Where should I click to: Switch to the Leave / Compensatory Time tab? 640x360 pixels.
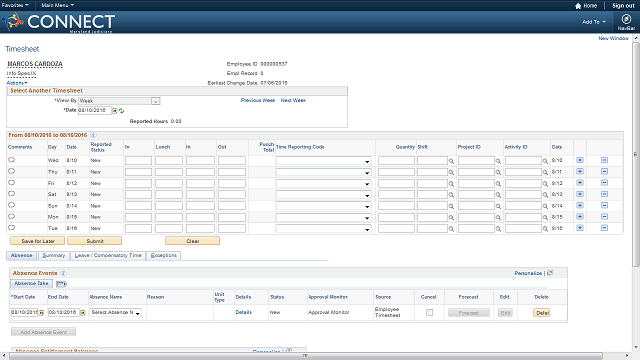pyautogui.click(x=108, y=256)
